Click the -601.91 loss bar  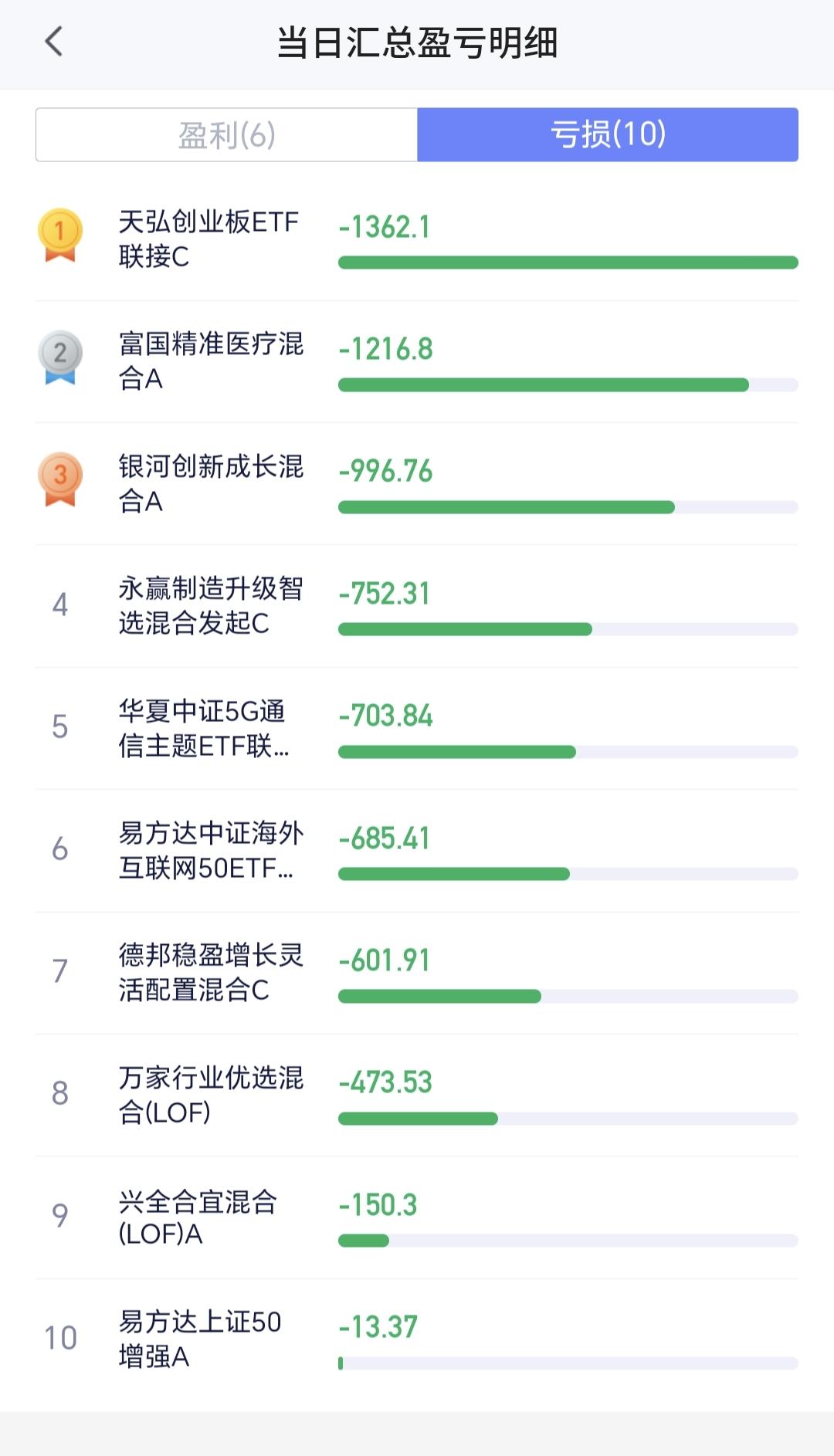(568, 997)
